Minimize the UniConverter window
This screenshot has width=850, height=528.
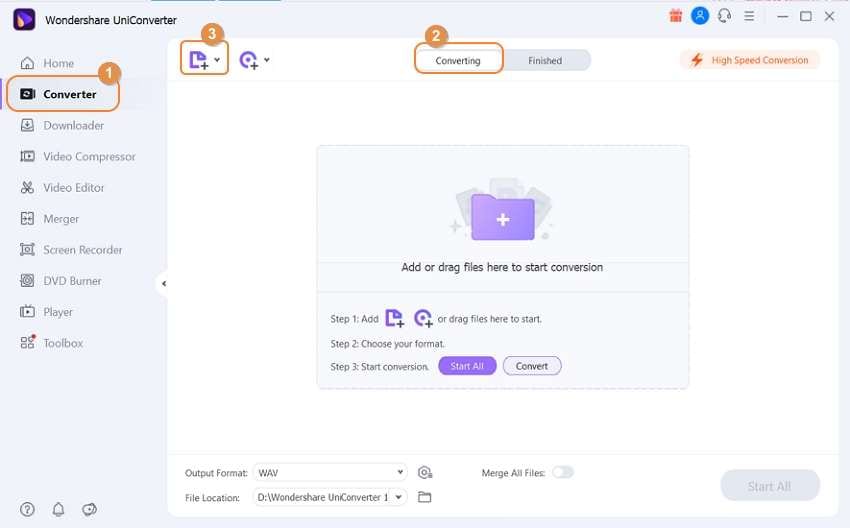click(x=782, y=16)
